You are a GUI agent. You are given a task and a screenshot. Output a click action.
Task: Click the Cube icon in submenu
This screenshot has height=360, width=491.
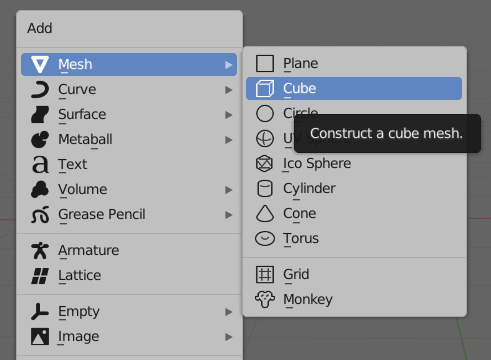click(265, 88)
